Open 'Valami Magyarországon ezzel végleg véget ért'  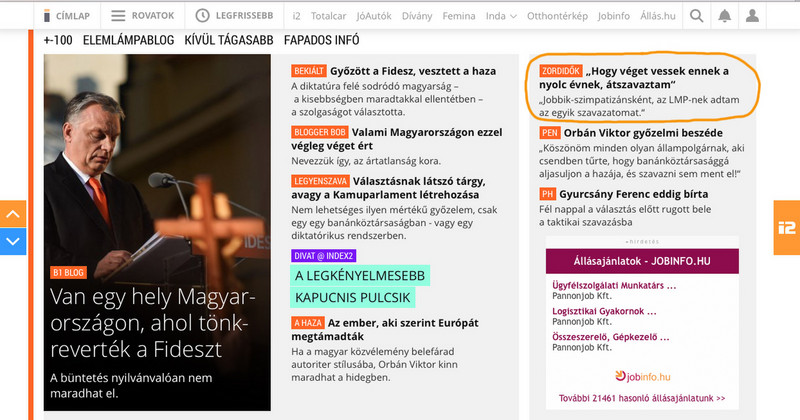pos(397,139)
